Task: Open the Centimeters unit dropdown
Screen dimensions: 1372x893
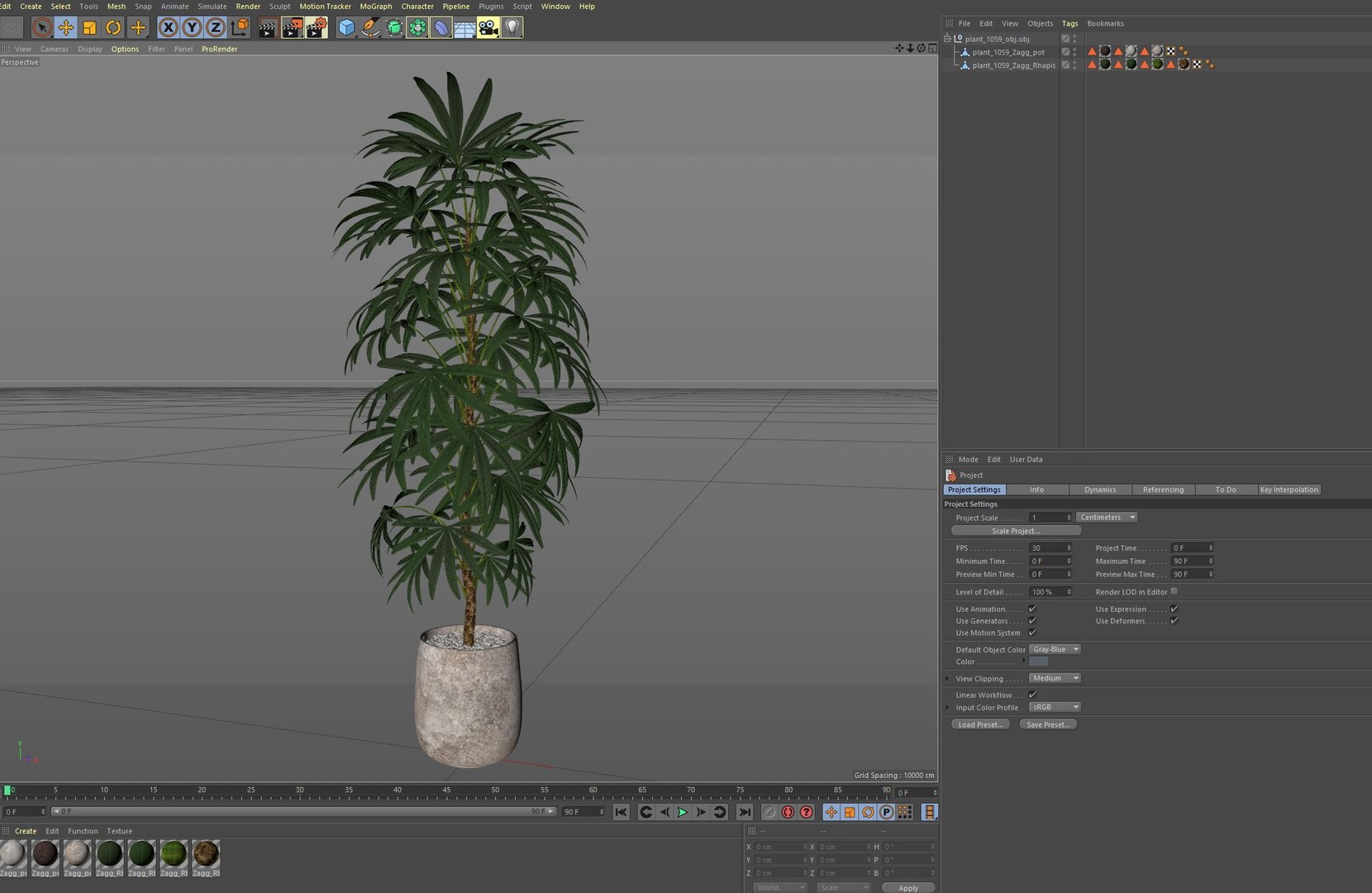Action: (1107, 517)
